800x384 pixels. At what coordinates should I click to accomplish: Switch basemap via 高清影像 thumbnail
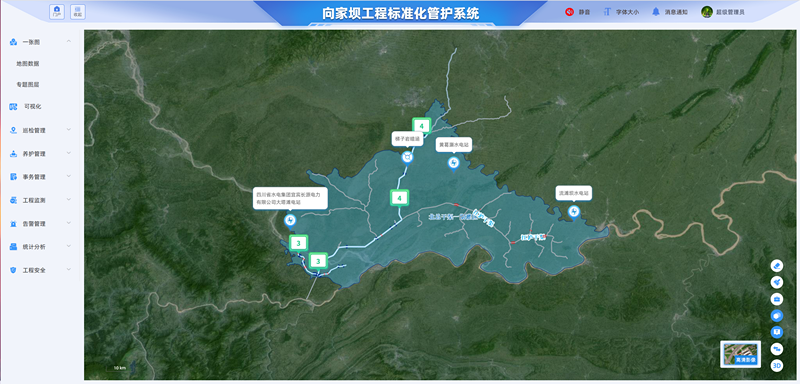coord(741,354)
